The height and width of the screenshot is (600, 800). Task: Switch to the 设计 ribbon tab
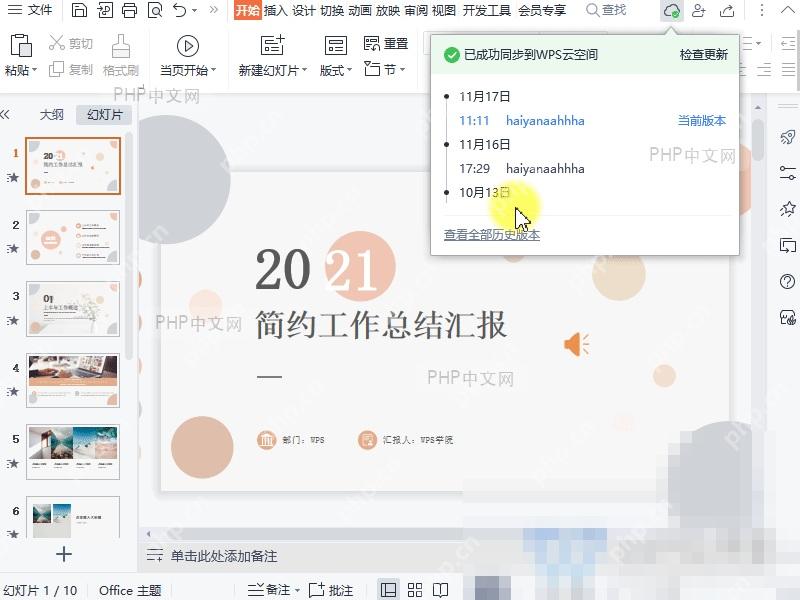tap(304, 10)
